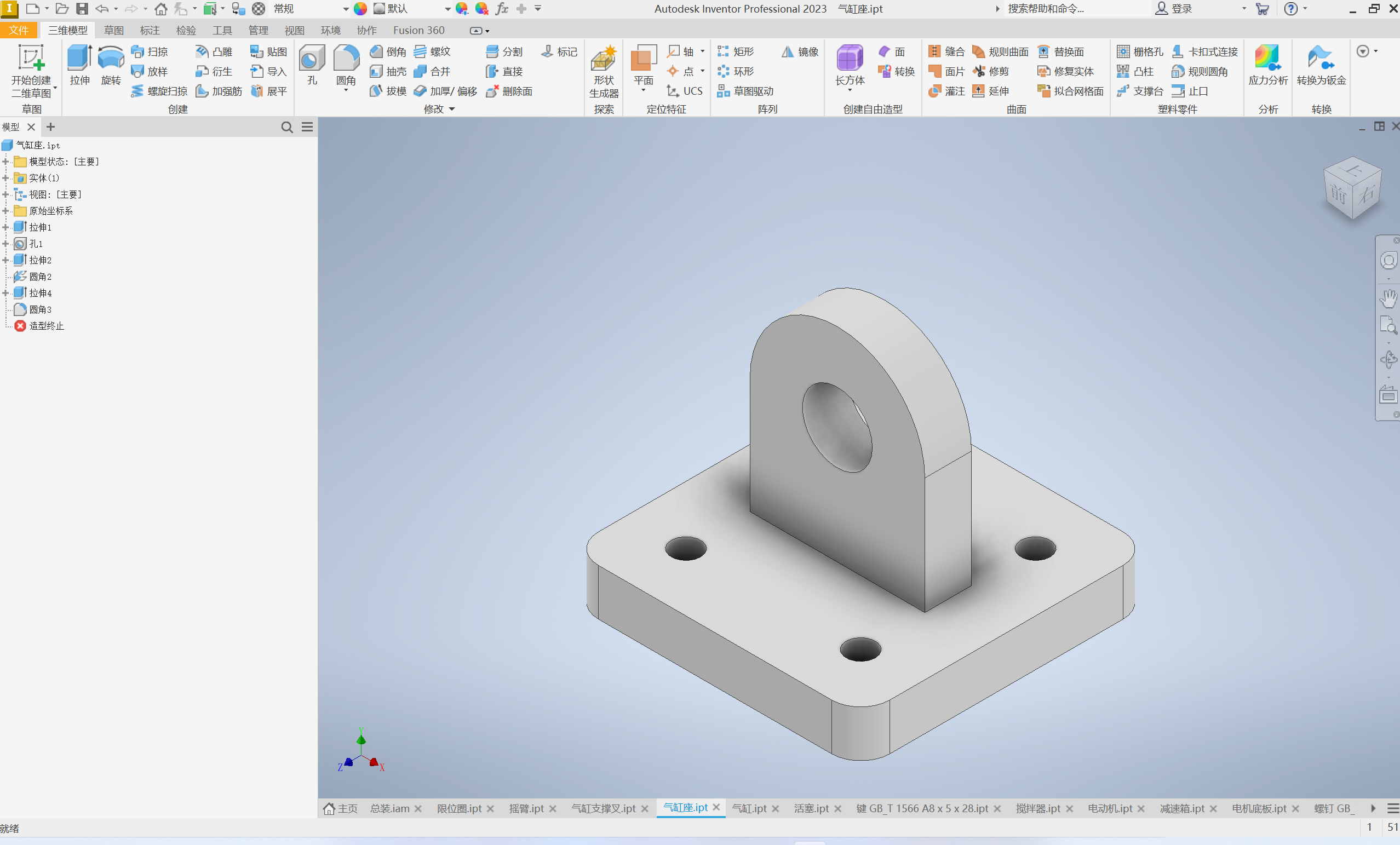
Task: Choose the 加强筋 (Rib) tool
Action: [x=219, y=91]
